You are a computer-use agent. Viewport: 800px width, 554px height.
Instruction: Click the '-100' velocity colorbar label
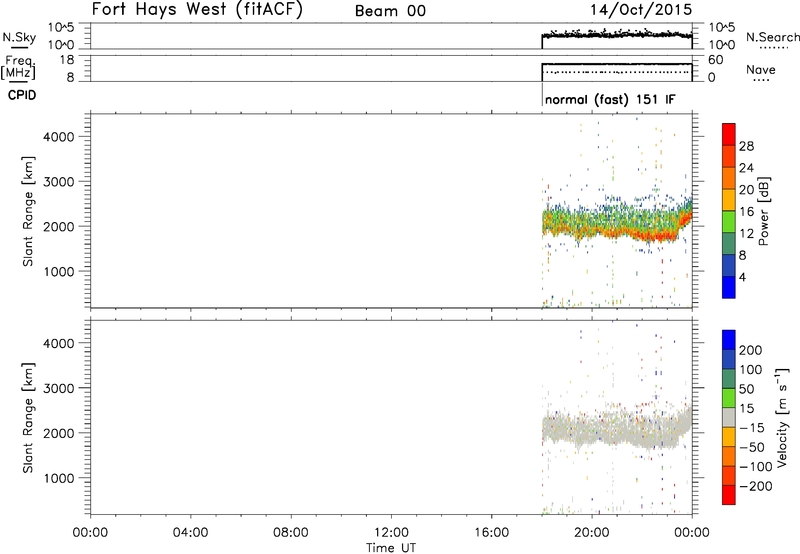[x=756, y=467]
